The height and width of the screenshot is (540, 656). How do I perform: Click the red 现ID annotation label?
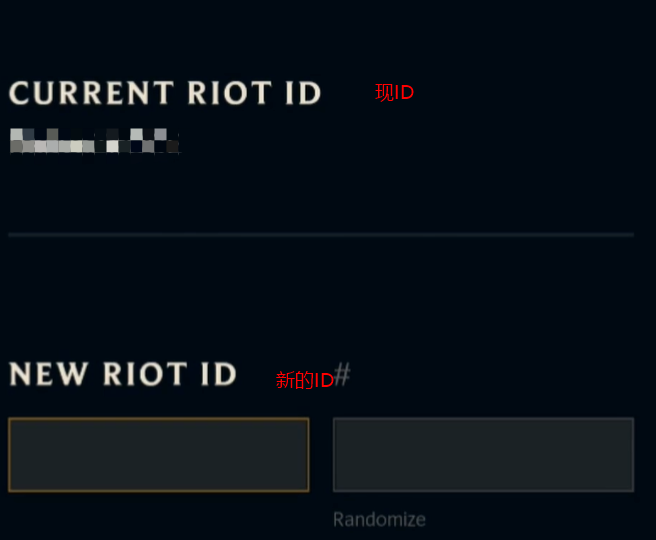pyautogui.click(x=394, y=93)
